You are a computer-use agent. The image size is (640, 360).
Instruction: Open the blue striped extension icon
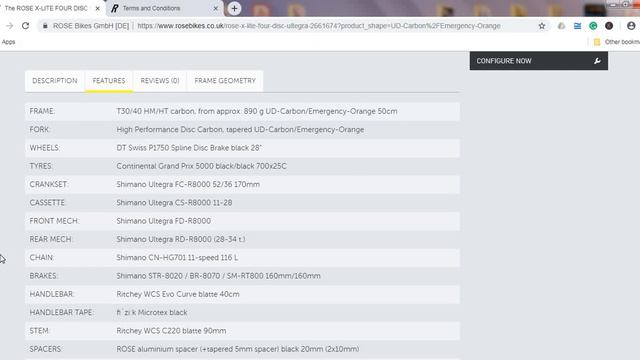577,26
